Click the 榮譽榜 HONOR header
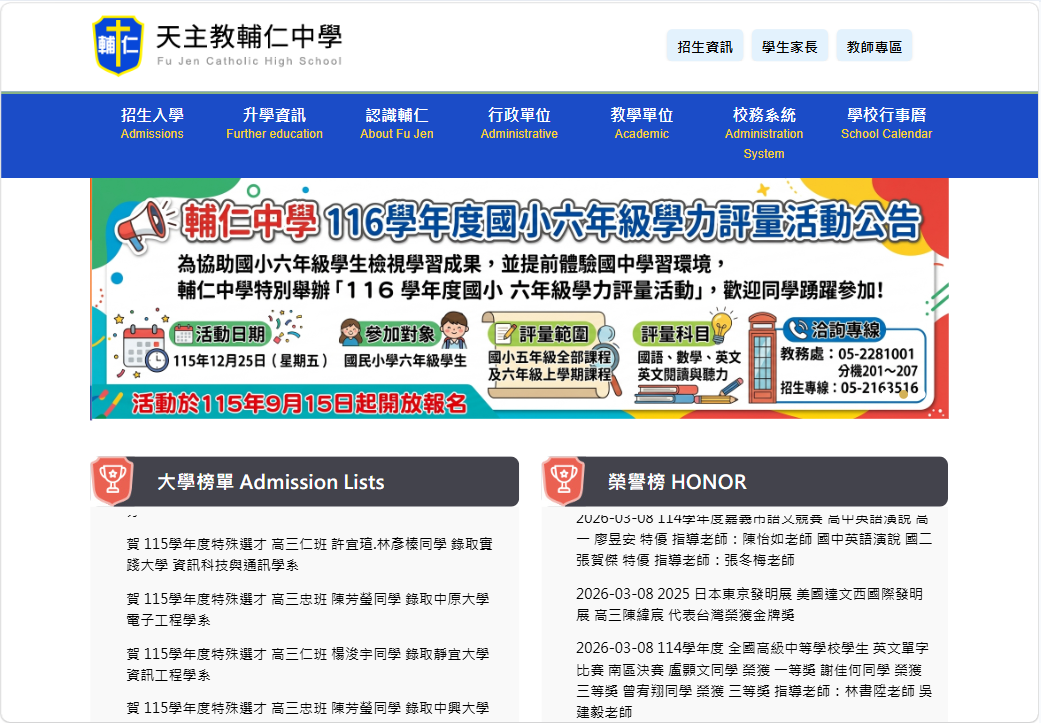Screen dimensions: 1041x723 (x=745, y=482)
